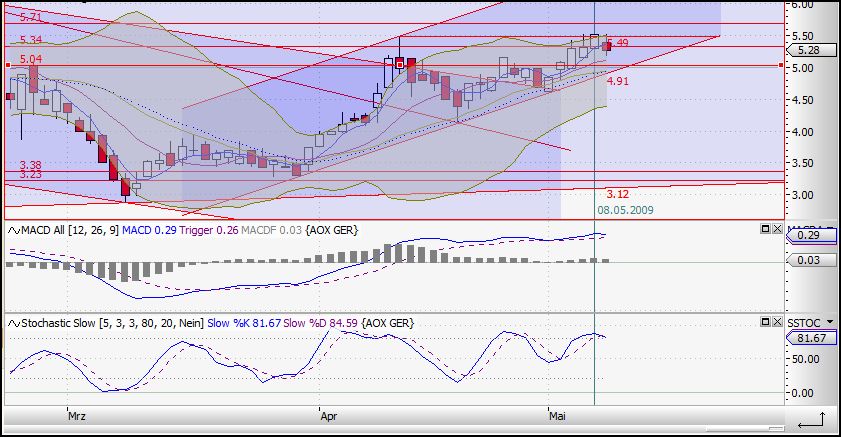Image resolution: width=841 pixels, height=437 pixels.
Task: Click the horizontal time scrollbar thumb
Action: coord(746,428)
